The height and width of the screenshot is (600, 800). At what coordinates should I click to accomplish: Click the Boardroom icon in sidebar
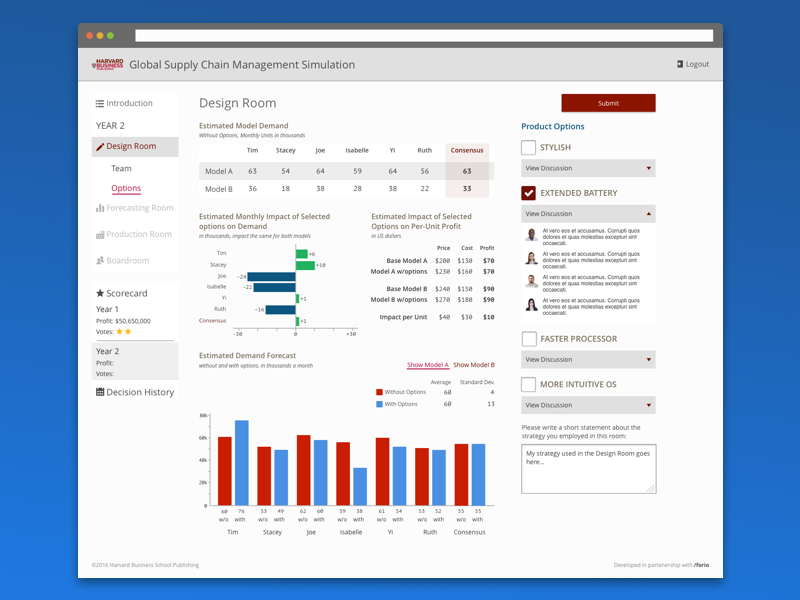100,261
